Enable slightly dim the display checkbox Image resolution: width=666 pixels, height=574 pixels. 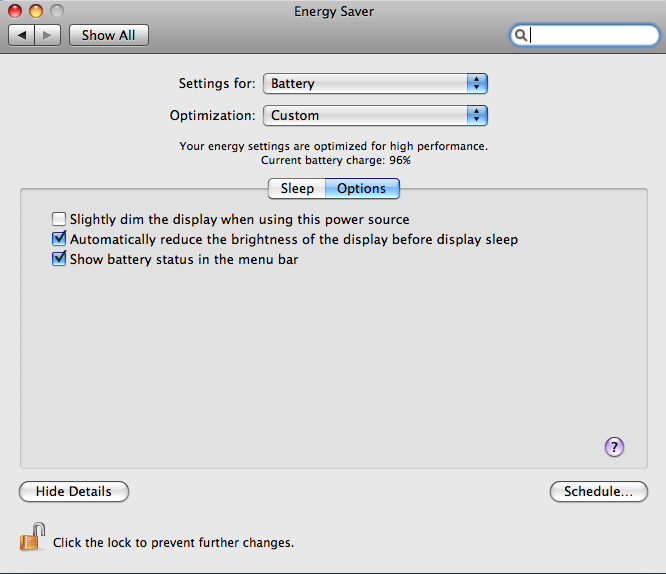point(59,219)
